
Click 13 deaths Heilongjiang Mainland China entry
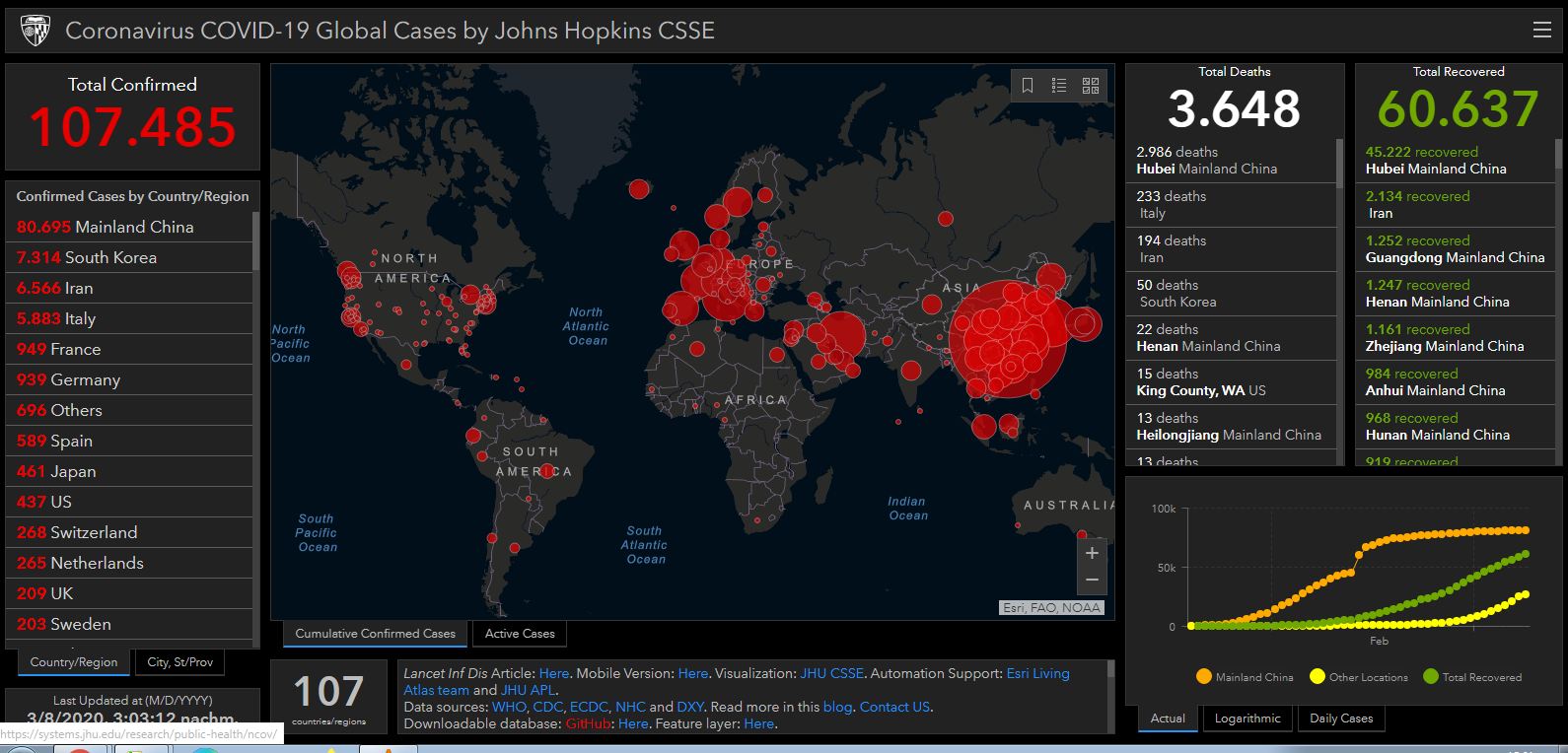(x=1231, y=427)
